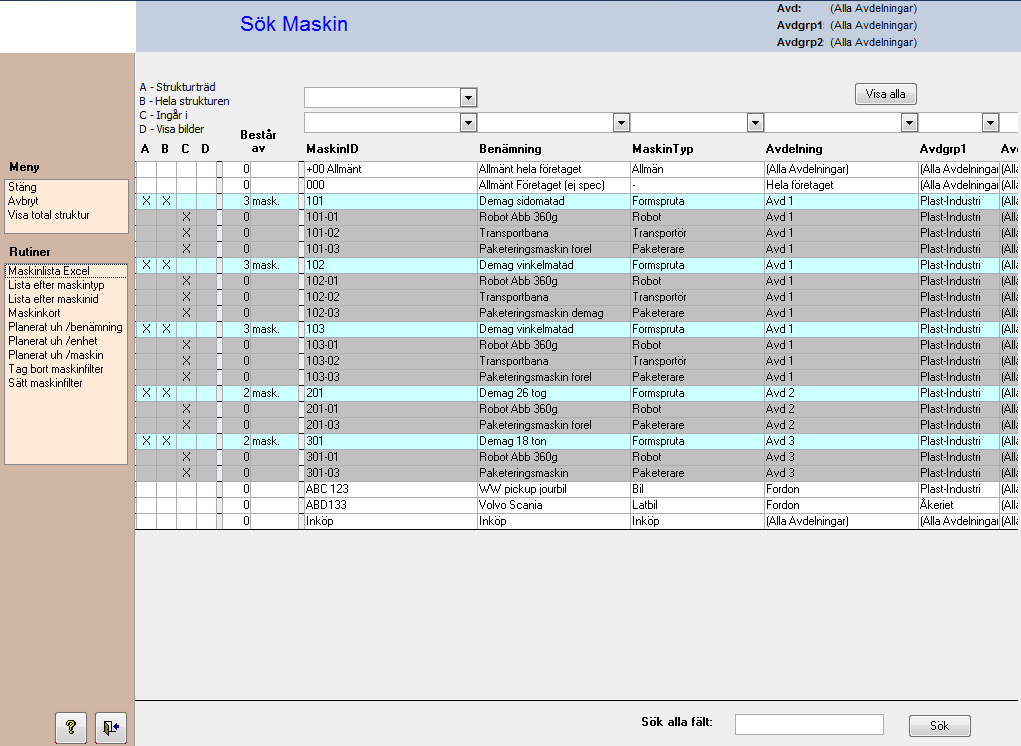Open the top filter dropdown above MaskinID
1021x746 pixels.
coord(468,98)
